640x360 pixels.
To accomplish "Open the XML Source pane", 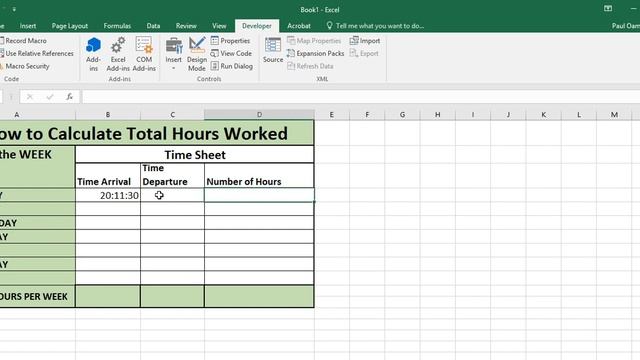I will pos(273,50).
